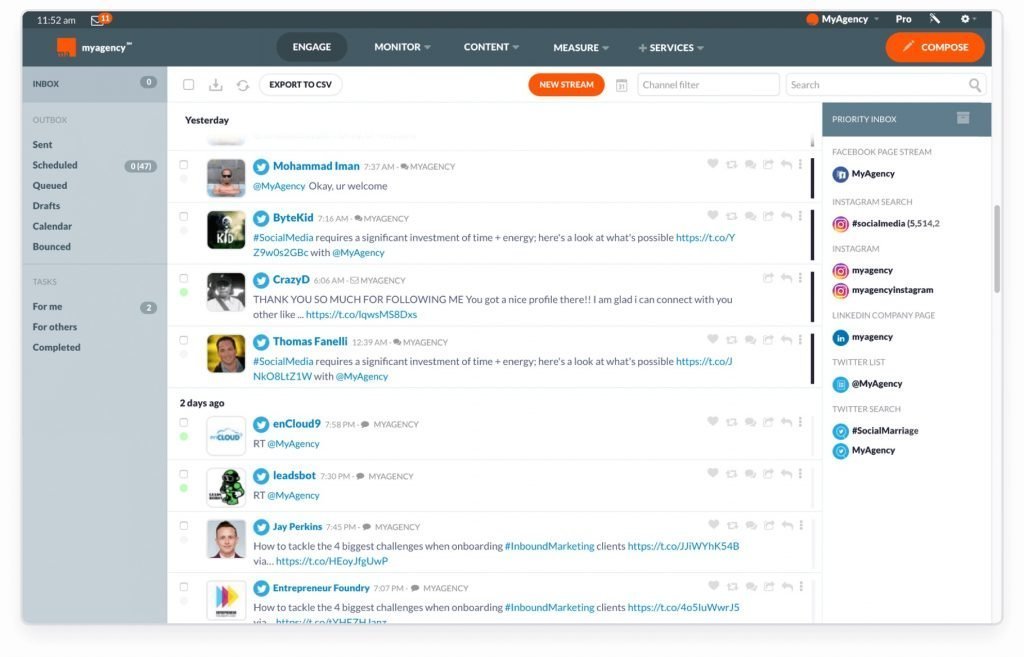
Task: Reply to CrazyD's direct message
Action: pyautogui.click(x=787, y=278)
